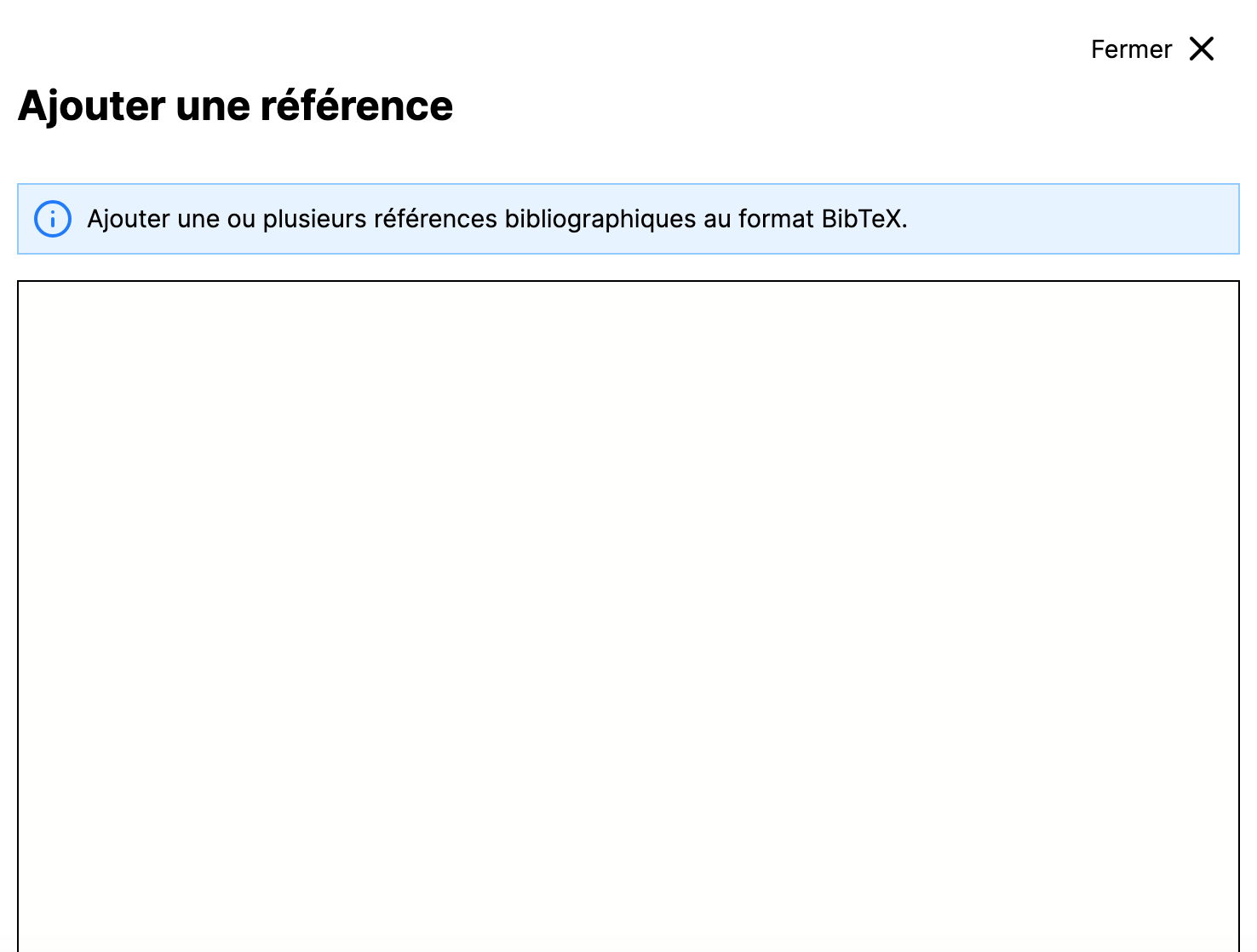Viewport: 1257px width, 952px height.
Task: Click the blue BibTeX information banner
Action: tap(626, 219)
